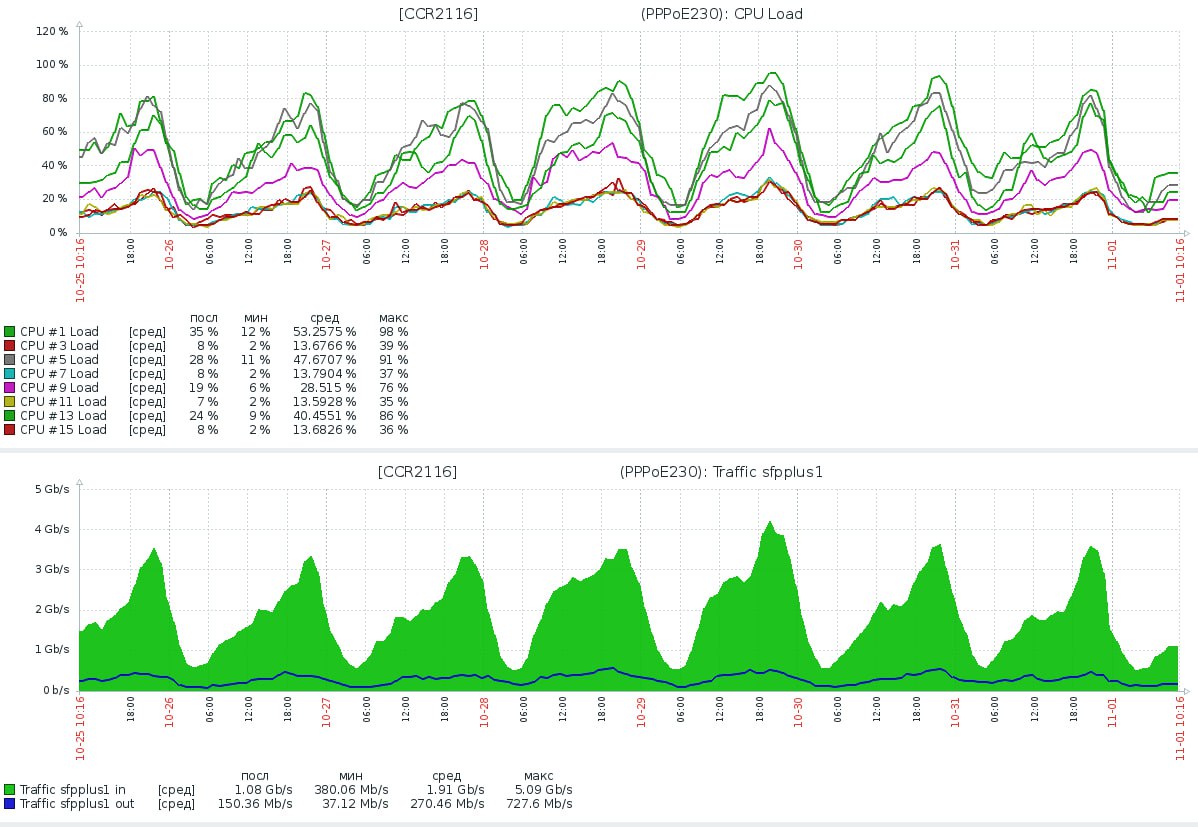
Task: Click the '11-01 10:16' end label on CPU chart
Action: pos(1180,271)
